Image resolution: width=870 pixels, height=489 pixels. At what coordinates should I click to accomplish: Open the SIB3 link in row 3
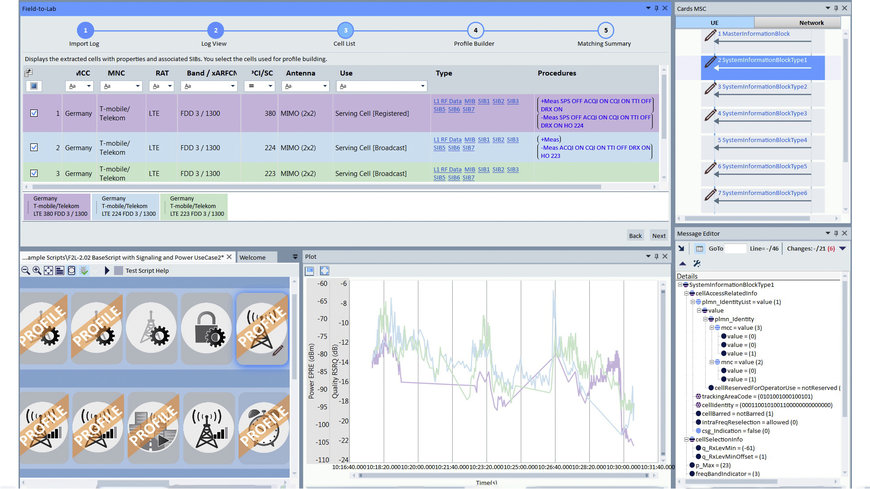point(513,169)
